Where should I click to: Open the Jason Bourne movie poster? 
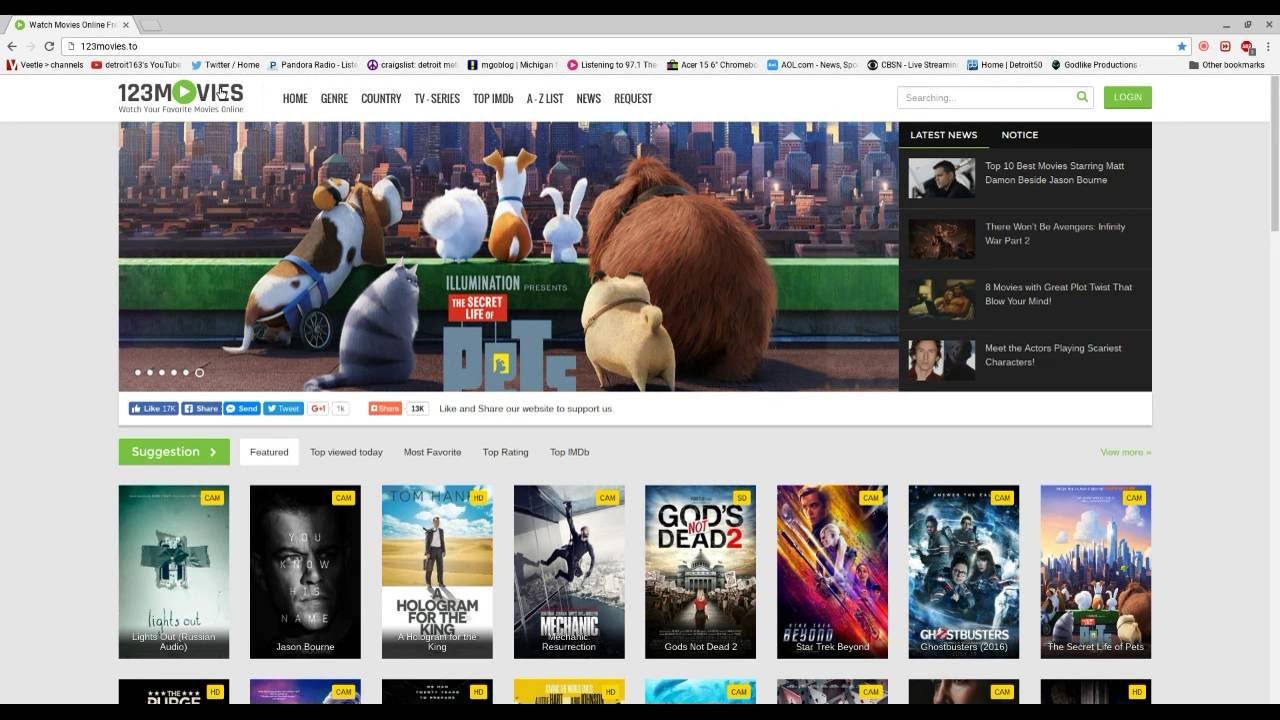click(305, 572)
